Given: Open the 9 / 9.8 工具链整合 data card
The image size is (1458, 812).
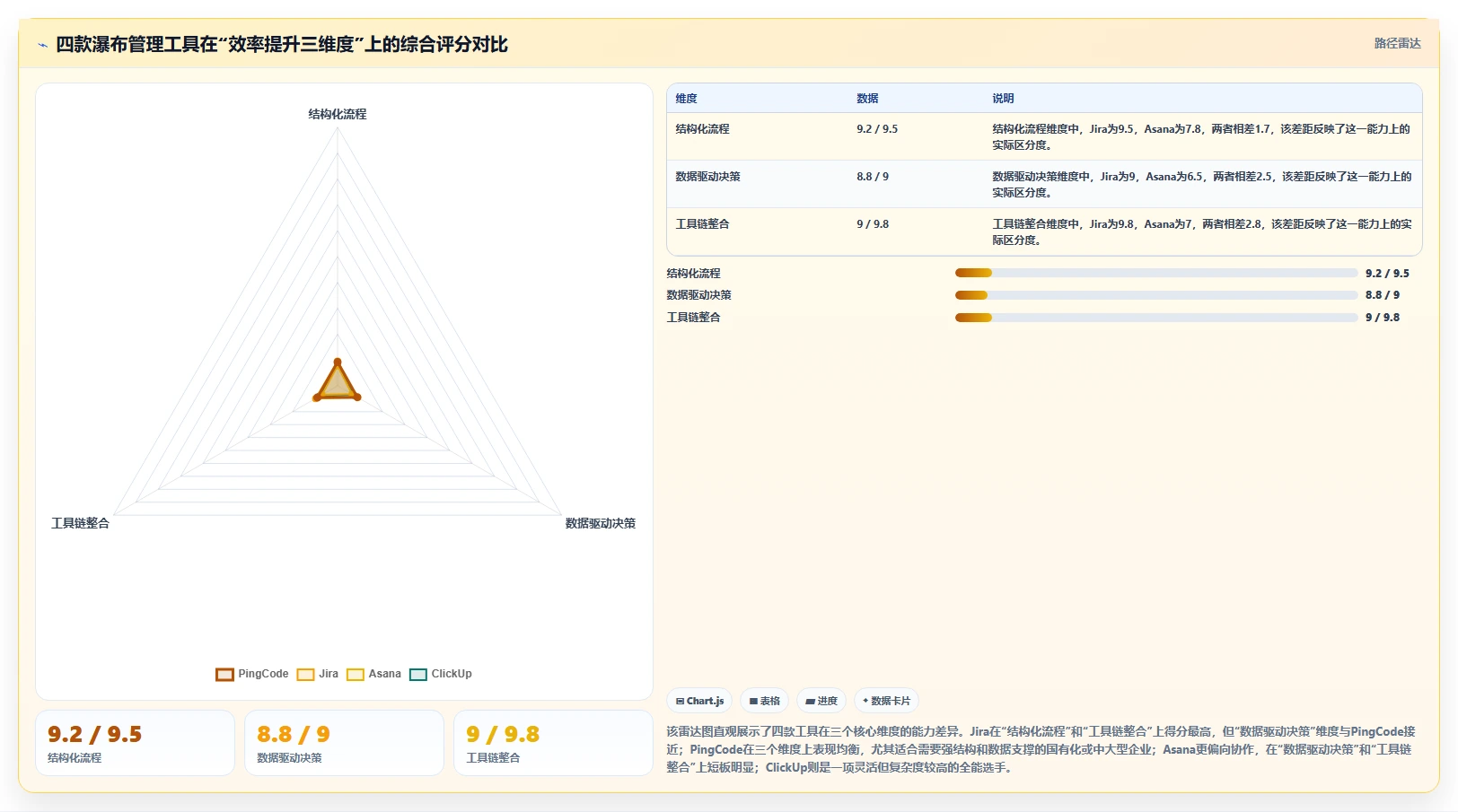Looking at the screenshot, I should point(553,743).
